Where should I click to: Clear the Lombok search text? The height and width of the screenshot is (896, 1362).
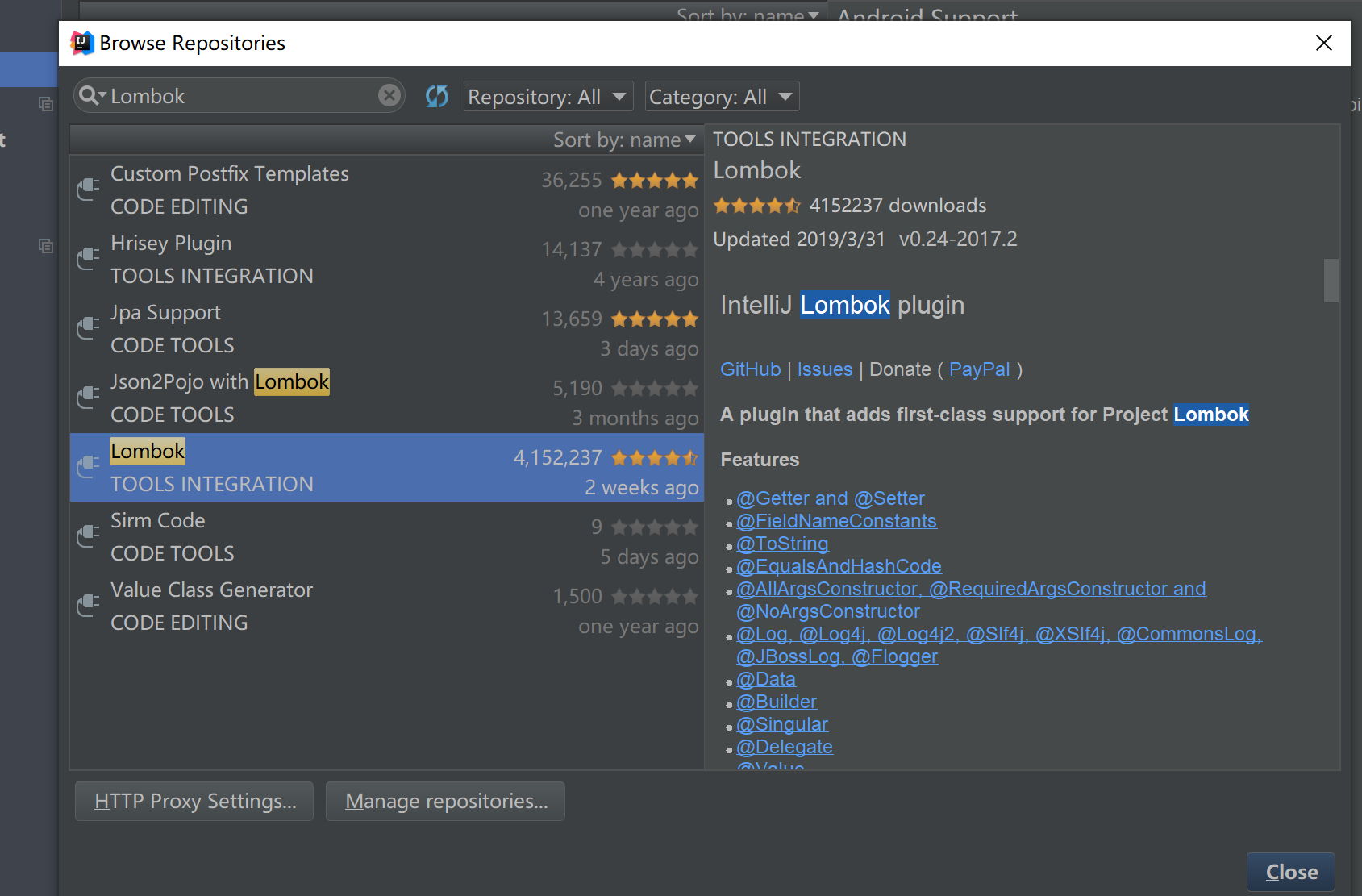click(389, 96)
